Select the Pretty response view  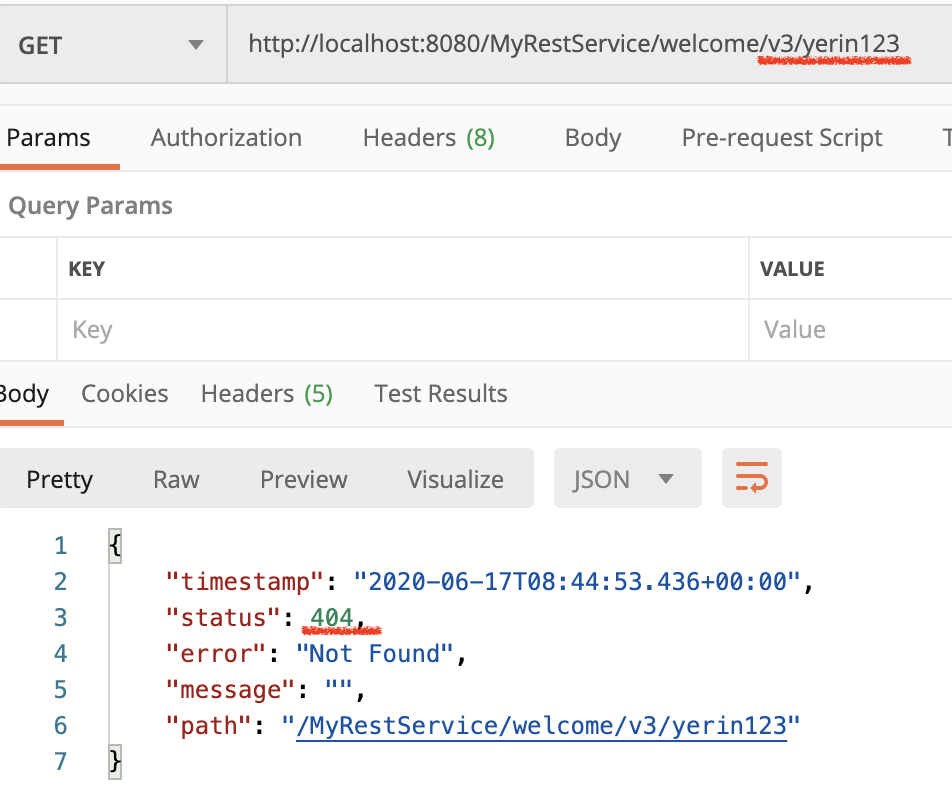pos(60,479)
